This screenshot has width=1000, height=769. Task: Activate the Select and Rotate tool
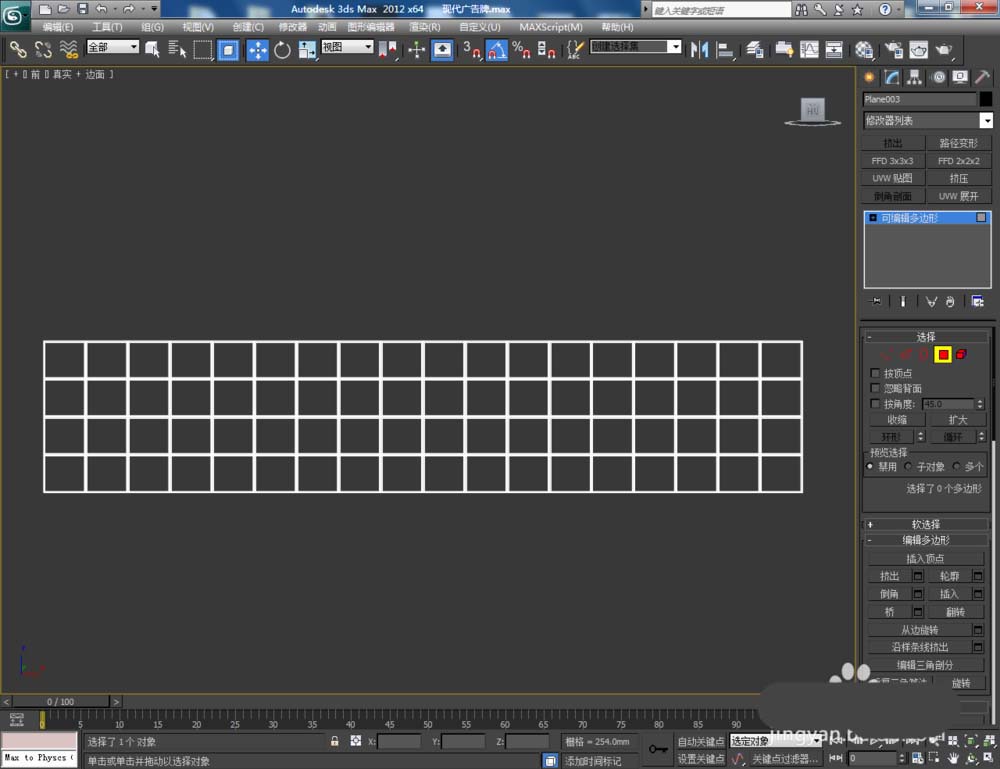282,49
